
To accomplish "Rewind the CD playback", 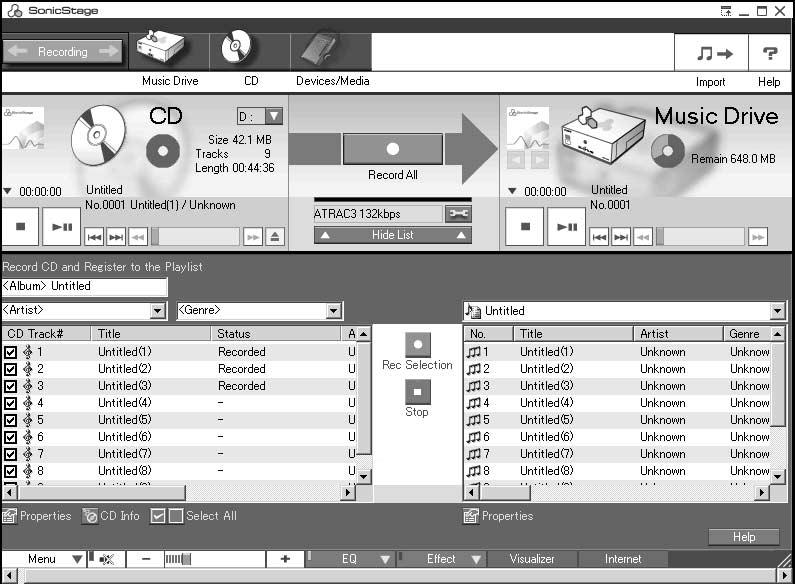I will 138,237.
